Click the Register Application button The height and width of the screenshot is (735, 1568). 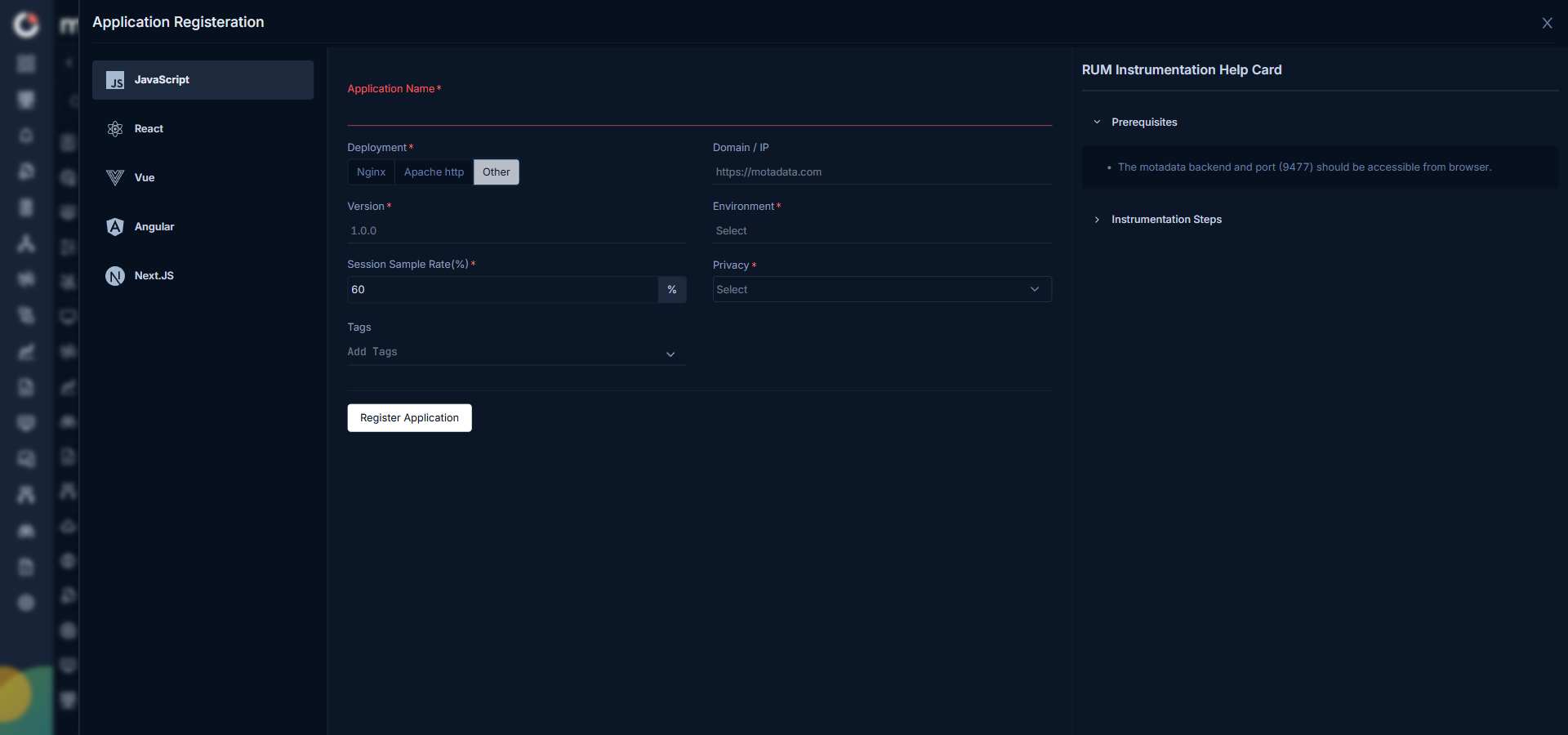(x=409, y=418)
